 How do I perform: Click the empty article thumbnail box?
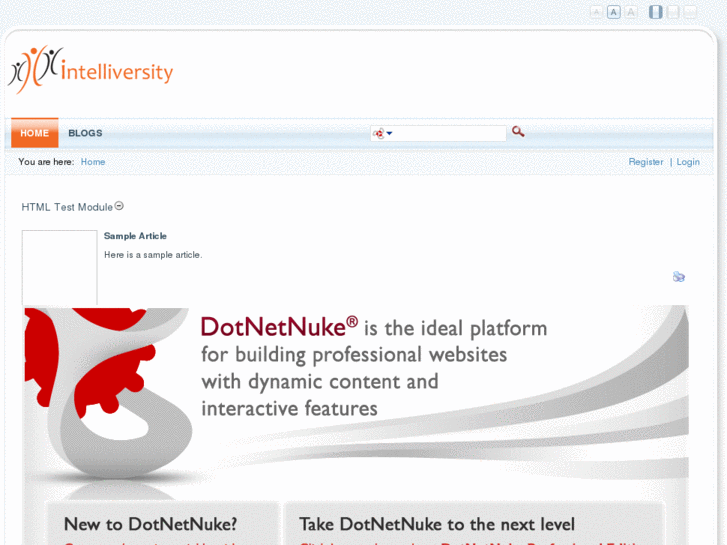tap(59, 268)
